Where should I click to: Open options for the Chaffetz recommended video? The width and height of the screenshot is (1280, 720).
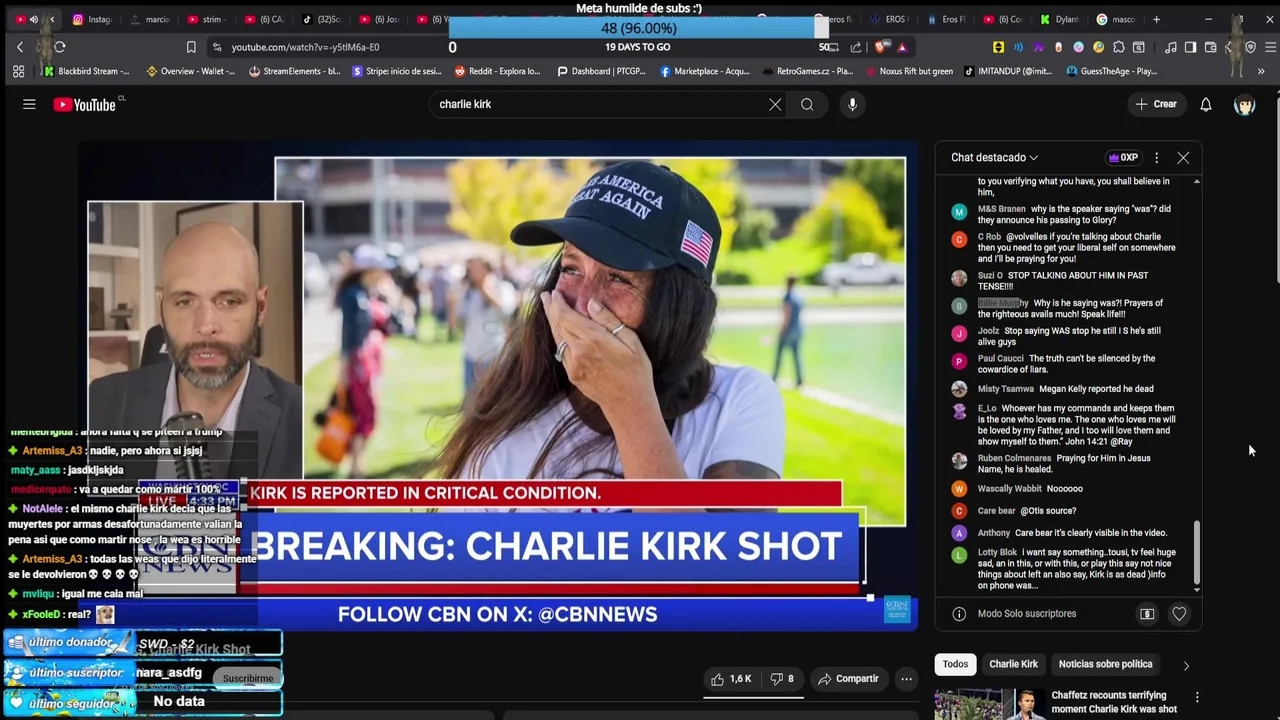[x=1197, y=697]
